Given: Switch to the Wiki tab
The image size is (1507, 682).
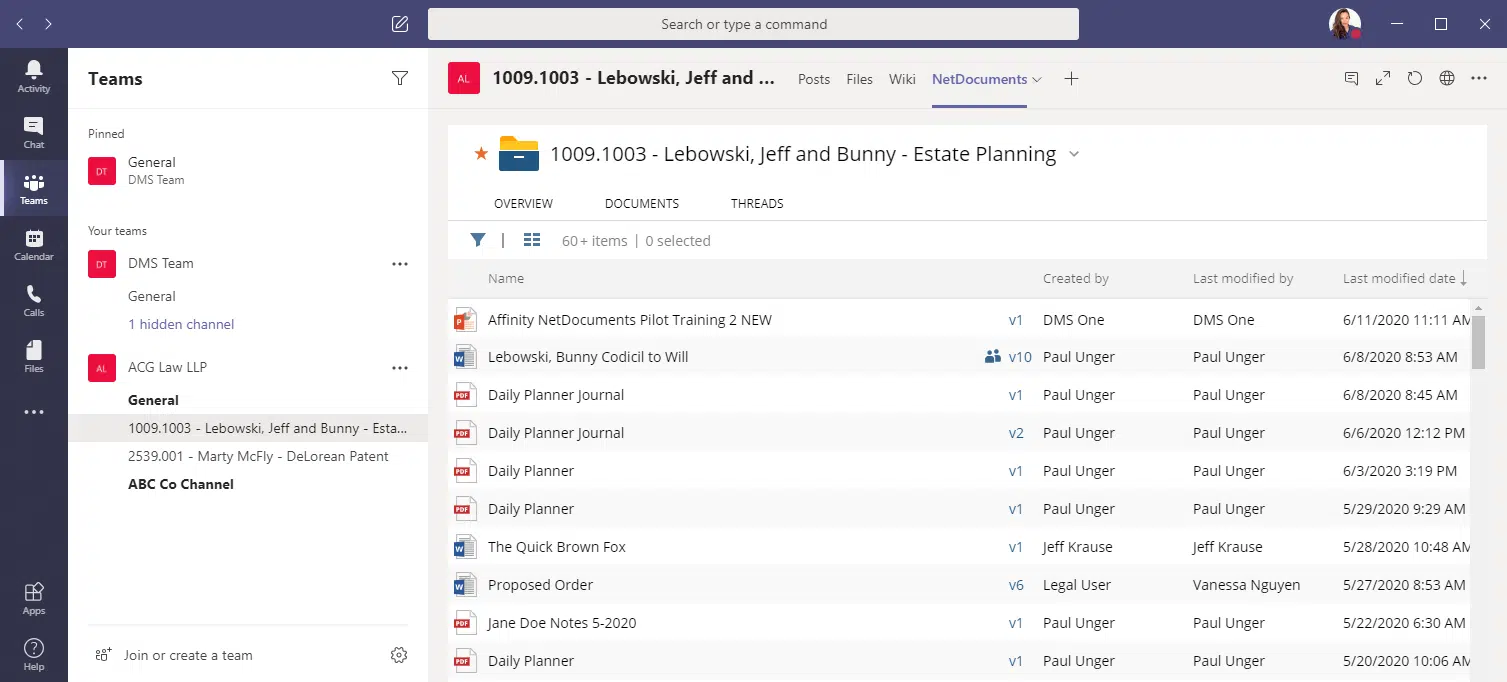Looking at the screenshot, I should [x=902, y=79].
